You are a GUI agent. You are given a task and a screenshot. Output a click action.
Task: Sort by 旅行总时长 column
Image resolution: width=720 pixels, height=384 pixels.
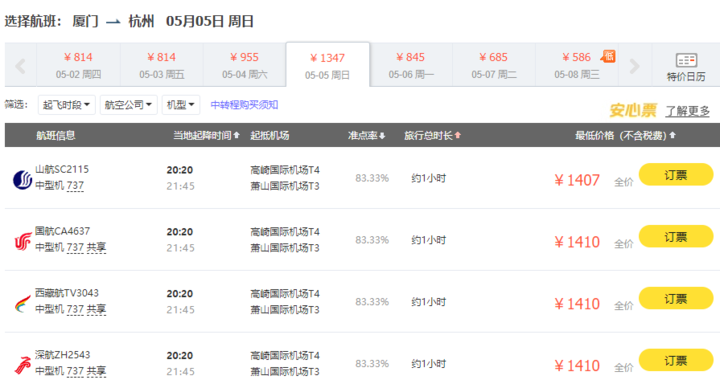pos(432,136)
